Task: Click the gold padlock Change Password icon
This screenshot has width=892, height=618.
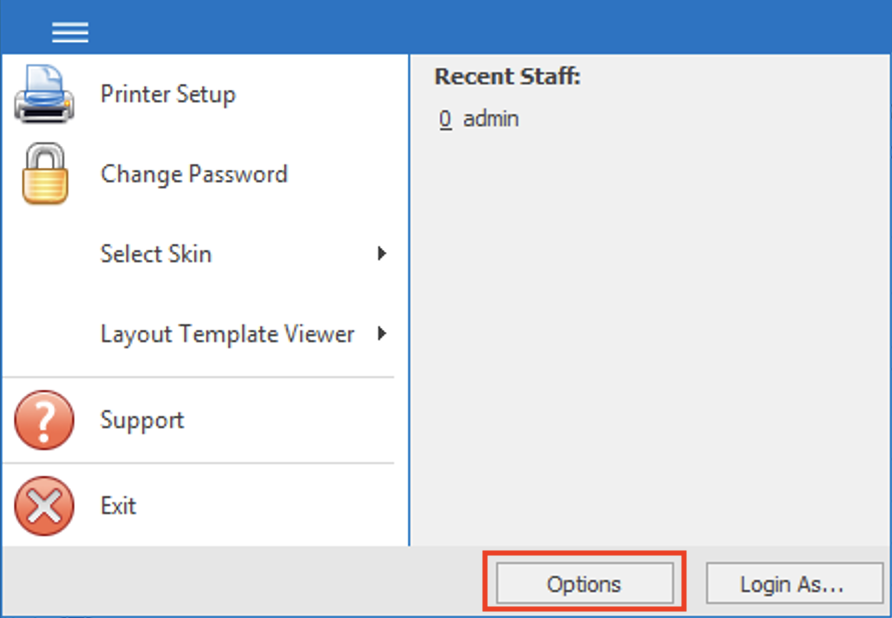Action: 42,172
